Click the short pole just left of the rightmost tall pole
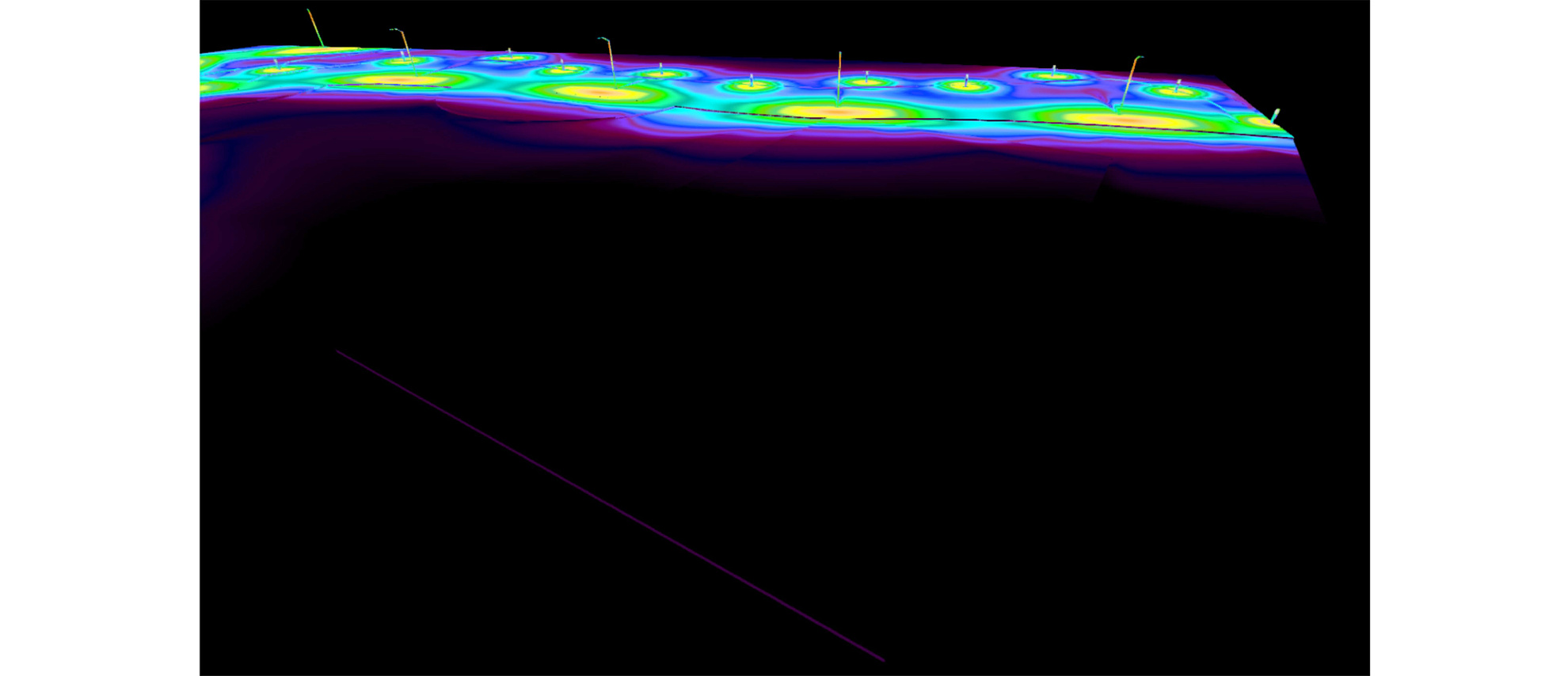The height and width of the screenshot is (676, 1568). (1053, 71)
